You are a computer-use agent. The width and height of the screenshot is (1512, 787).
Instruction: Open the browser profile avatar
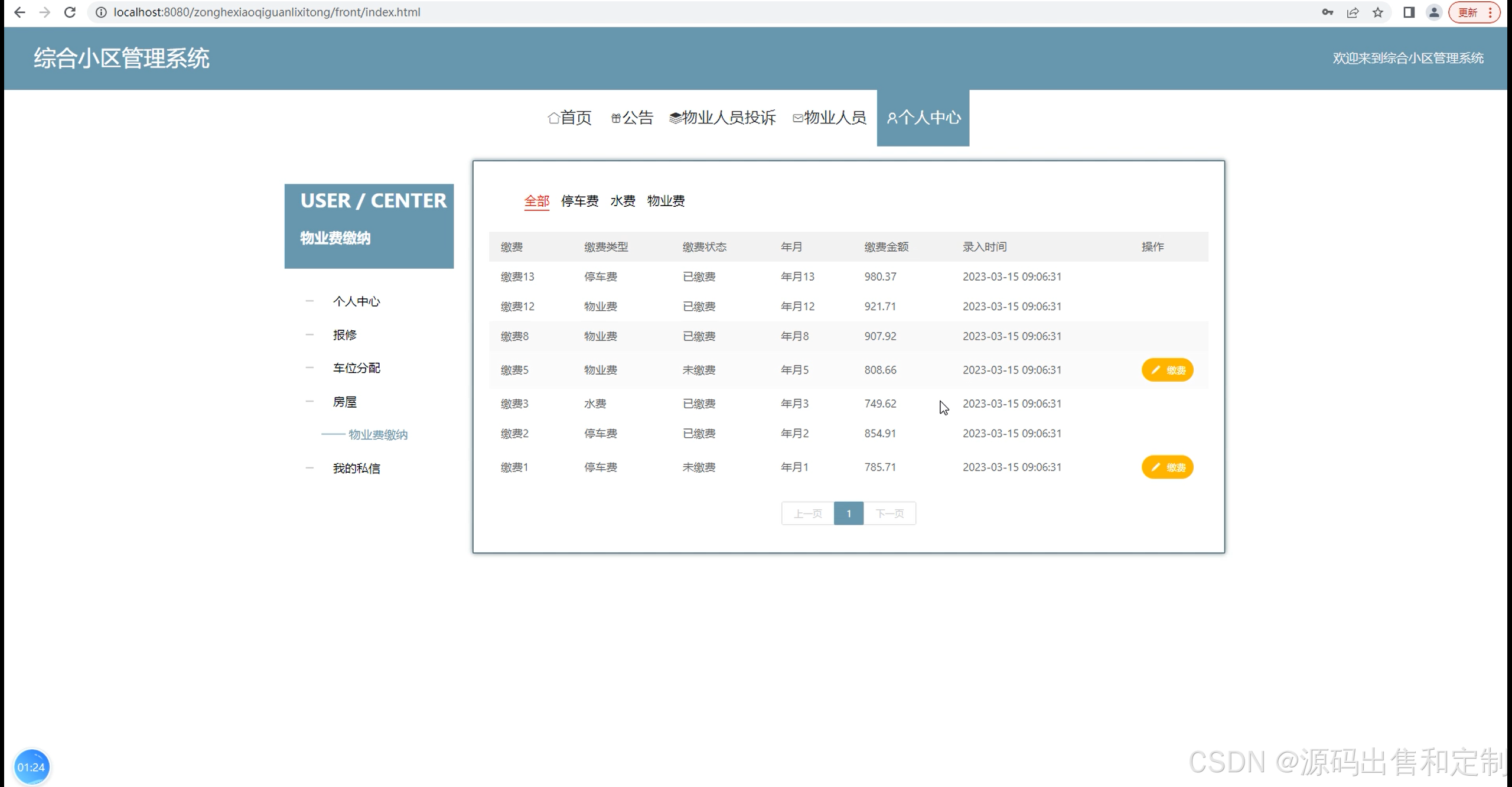coord(1434,12)
